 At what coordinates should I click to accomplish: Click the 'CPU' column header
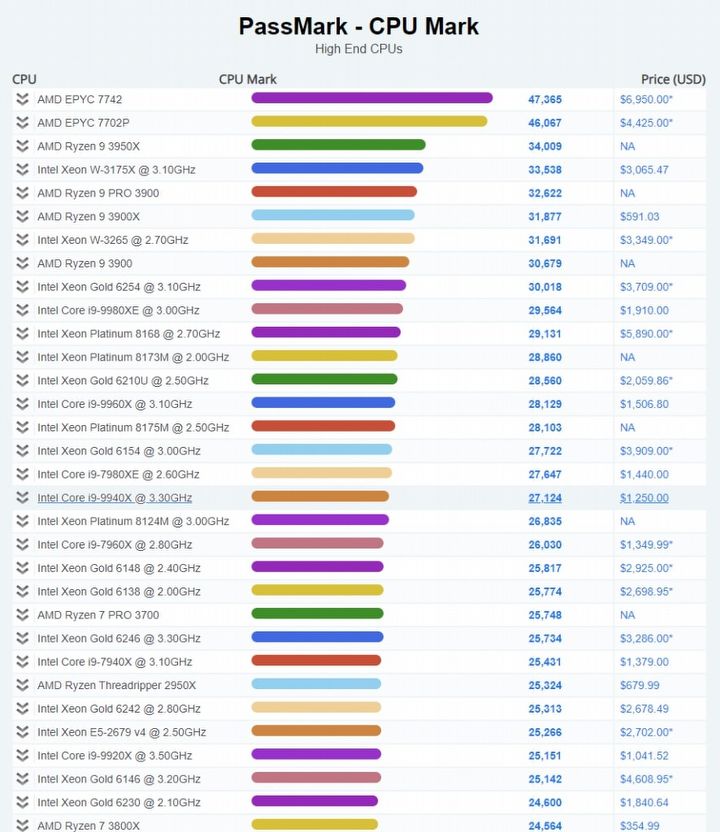click(x=24, y=79)
